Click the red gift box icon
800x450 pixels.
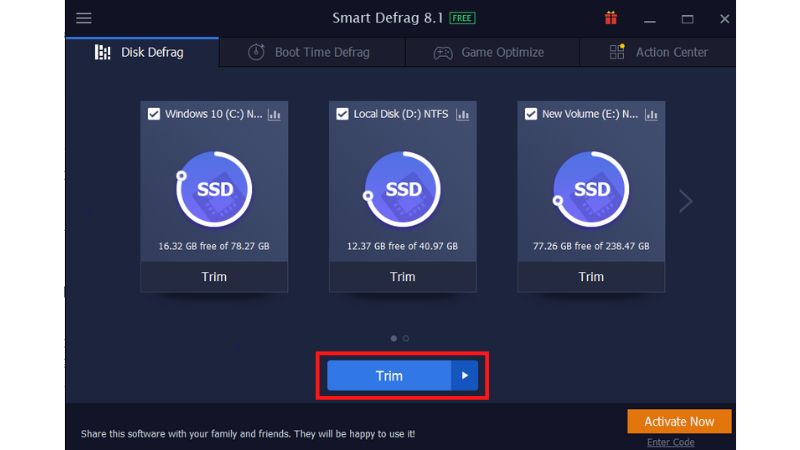pyautogui.click(x=611, y=18)
